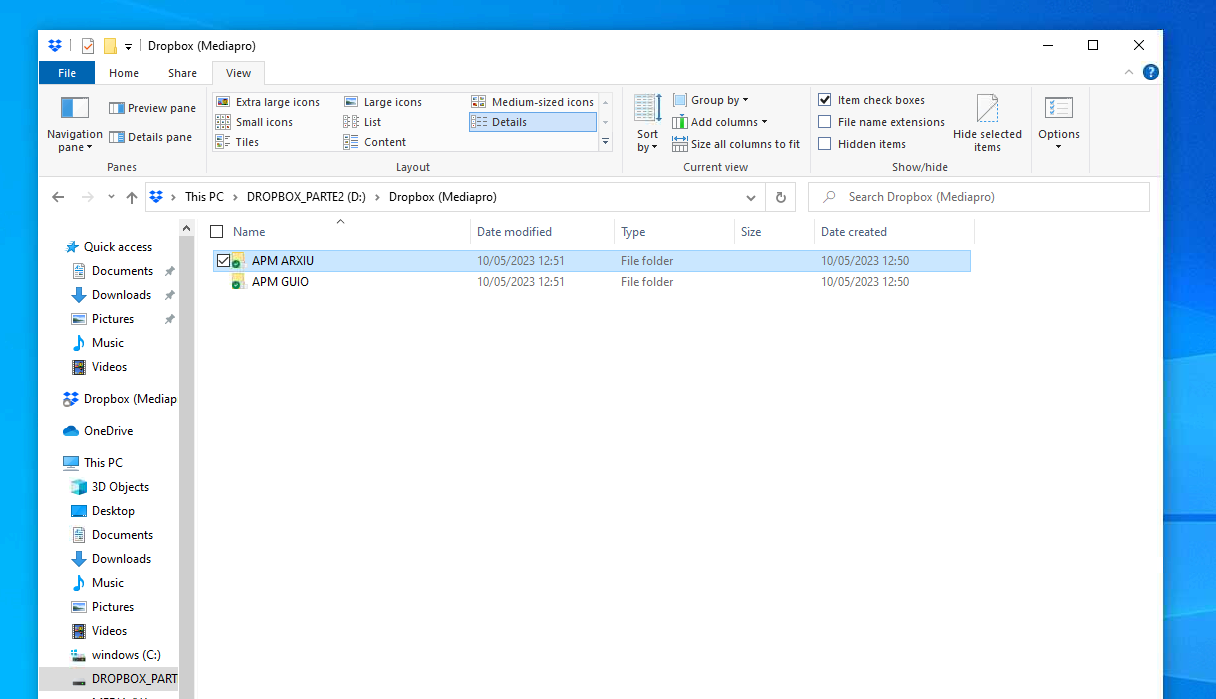This screenshot has width=1216, height=699.
Task: Expand the address bar history dropdown
Action: point(751,198)
